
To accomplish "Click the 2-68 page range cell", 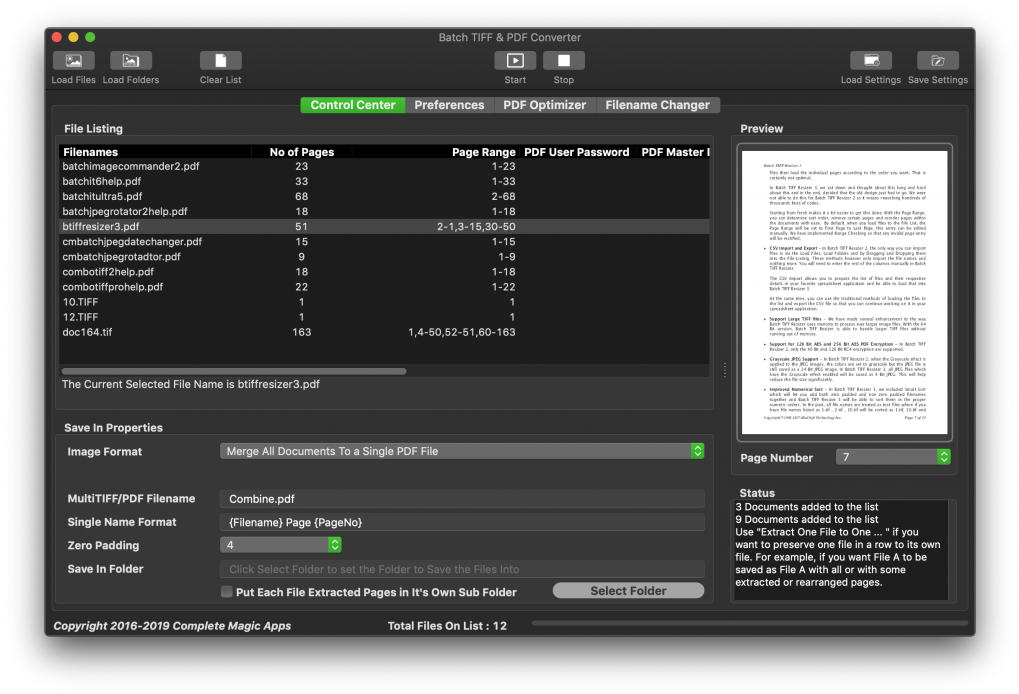I will [x=503, y=196].
